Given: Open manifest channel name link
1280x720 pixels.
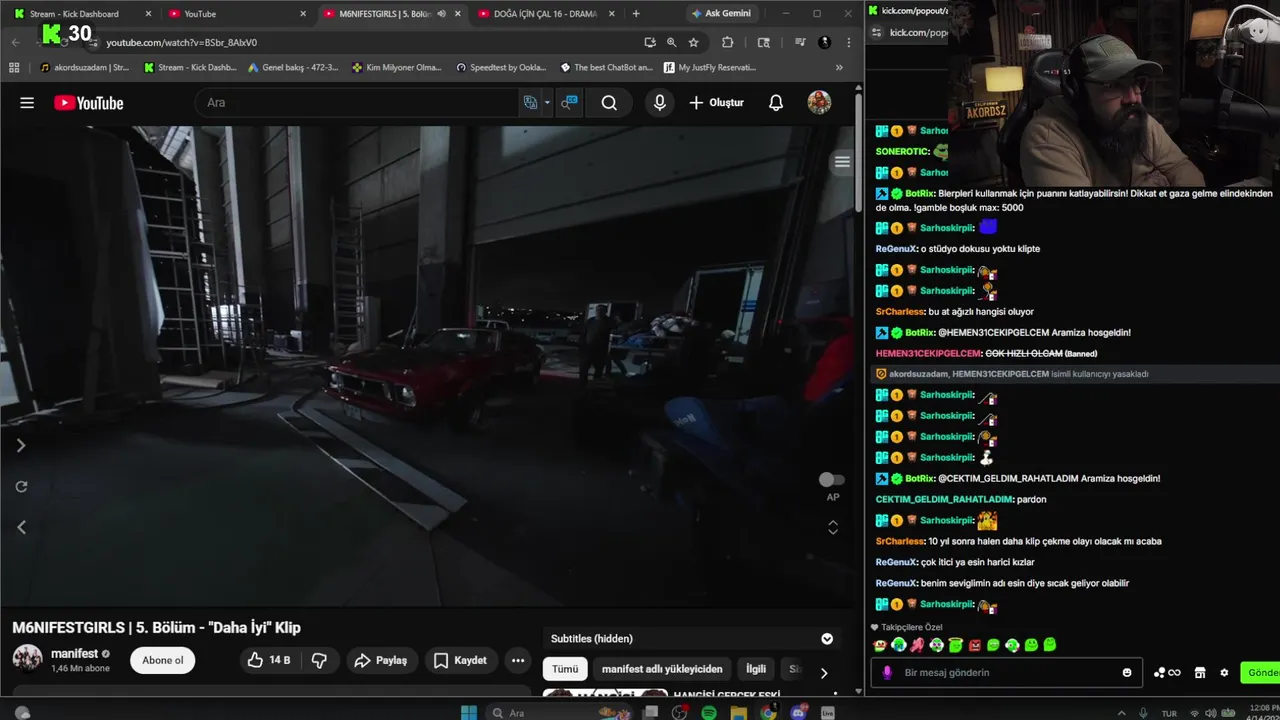Looking at the screenshot, I should (x=75, y=654).
